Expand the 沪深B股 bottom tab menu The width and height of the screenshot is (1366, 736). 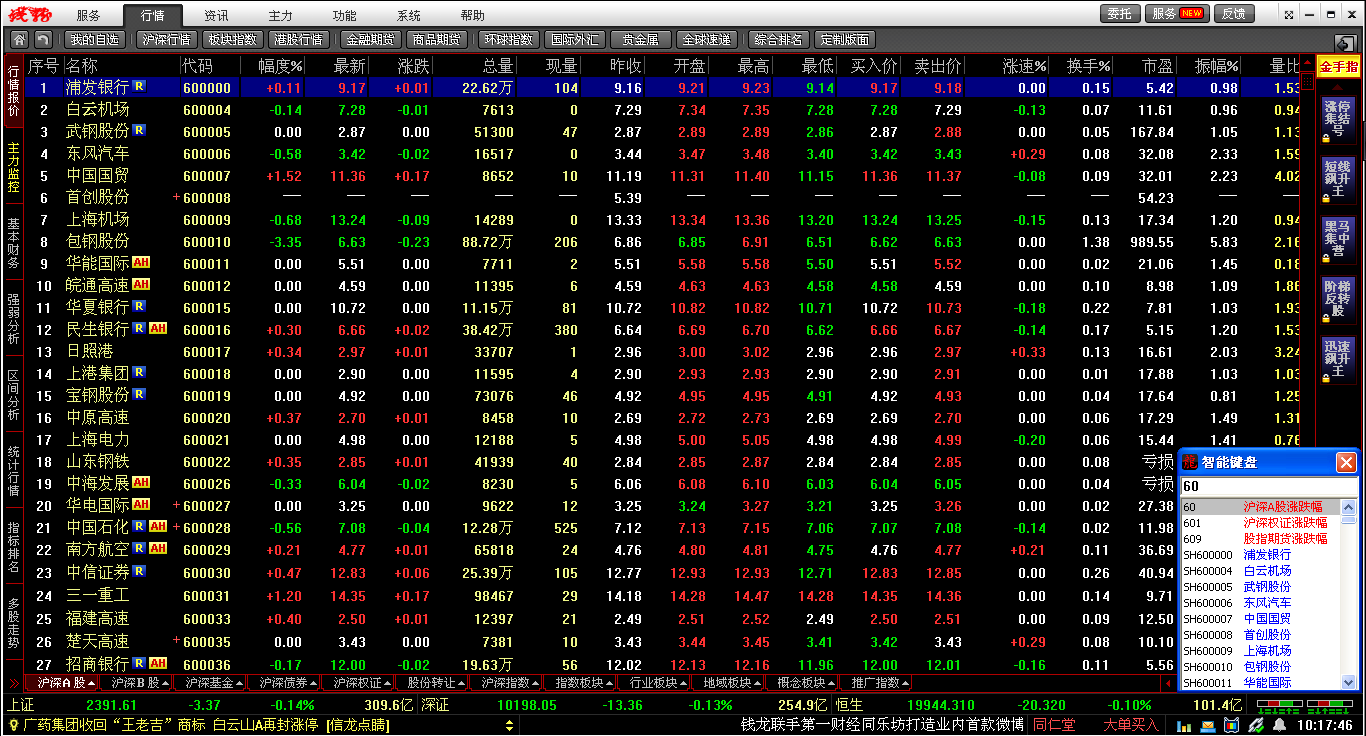click(x=166, y=684)
